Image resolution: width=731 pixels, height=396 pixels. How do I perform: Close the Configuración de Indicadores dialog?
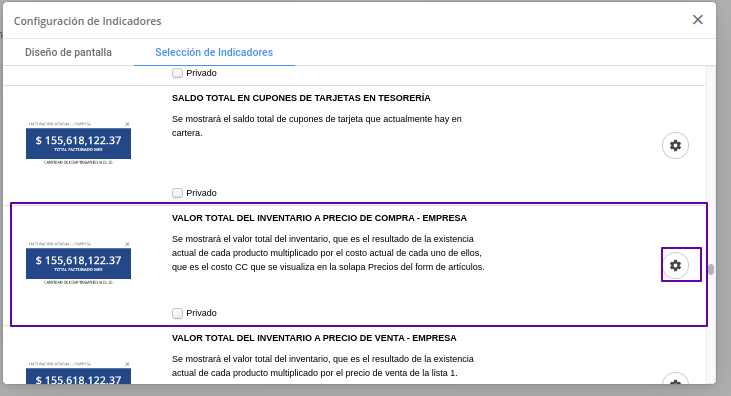tap(697, 20)
